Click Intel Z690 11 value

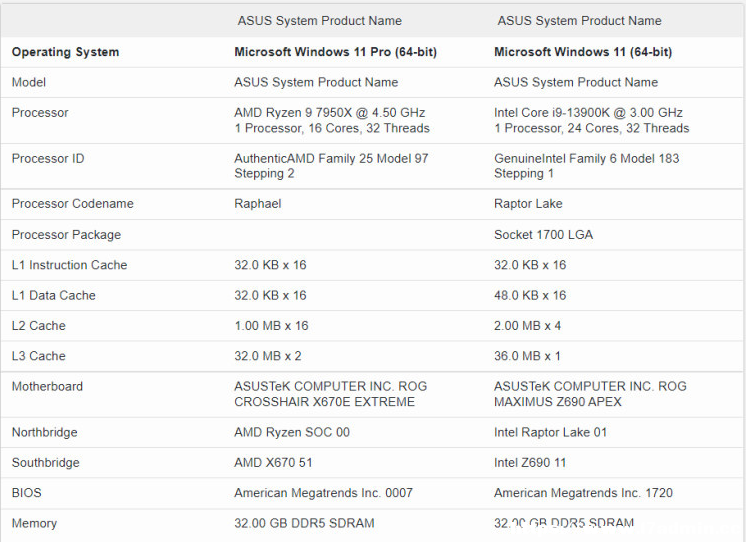pos(530,463)
